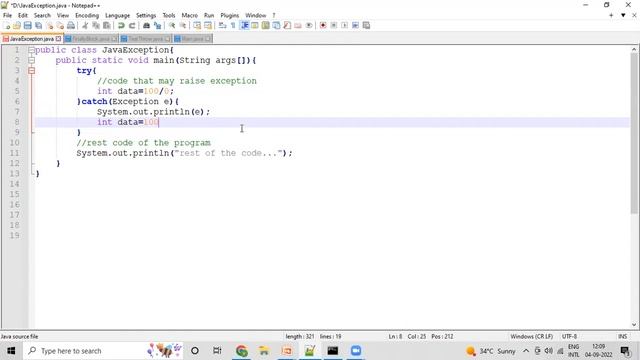Click the New file toolbar icon
This screenshot has height=360, width=640.
[7, 25]
